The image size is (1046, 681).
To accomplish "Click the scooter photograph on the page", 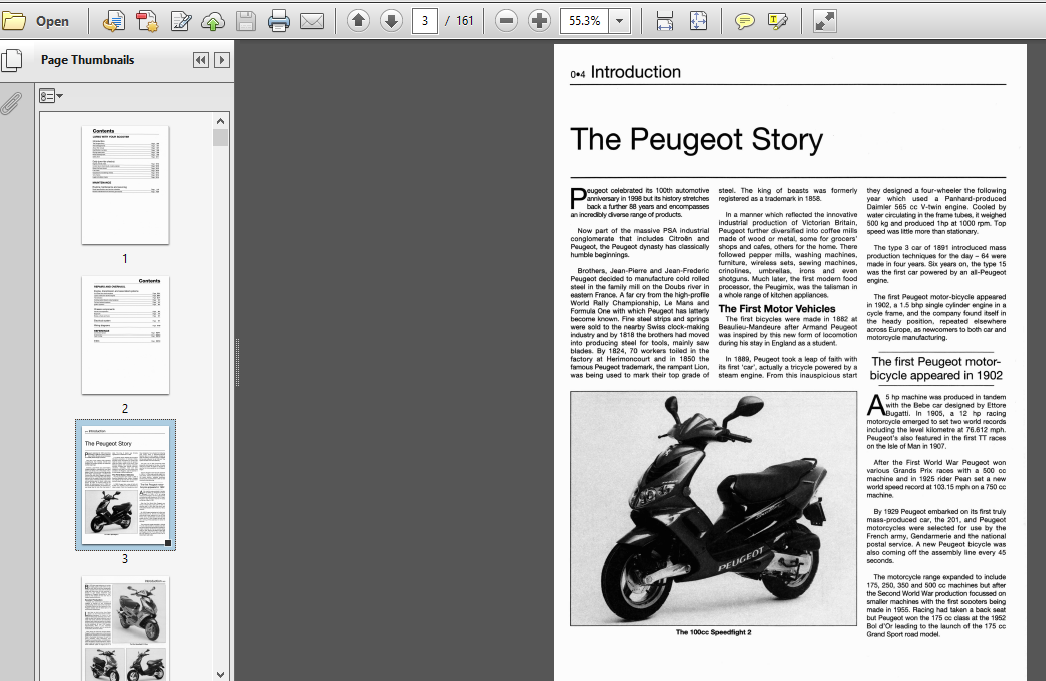I will (x=713, y=508).
